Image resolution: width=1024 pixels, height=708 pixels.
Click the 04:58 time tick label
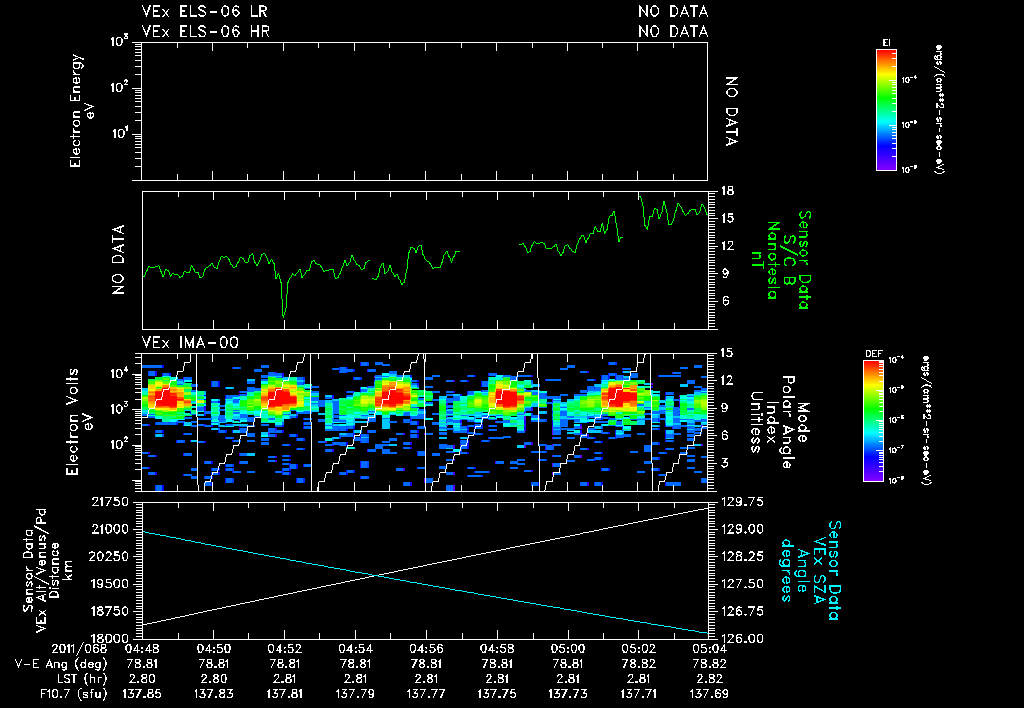(x=498, y=649)
